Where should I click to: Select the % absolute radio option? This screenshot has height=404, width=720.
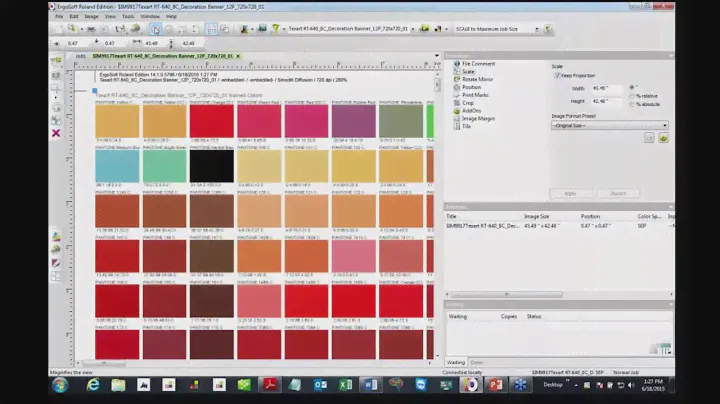pos(632,103)
